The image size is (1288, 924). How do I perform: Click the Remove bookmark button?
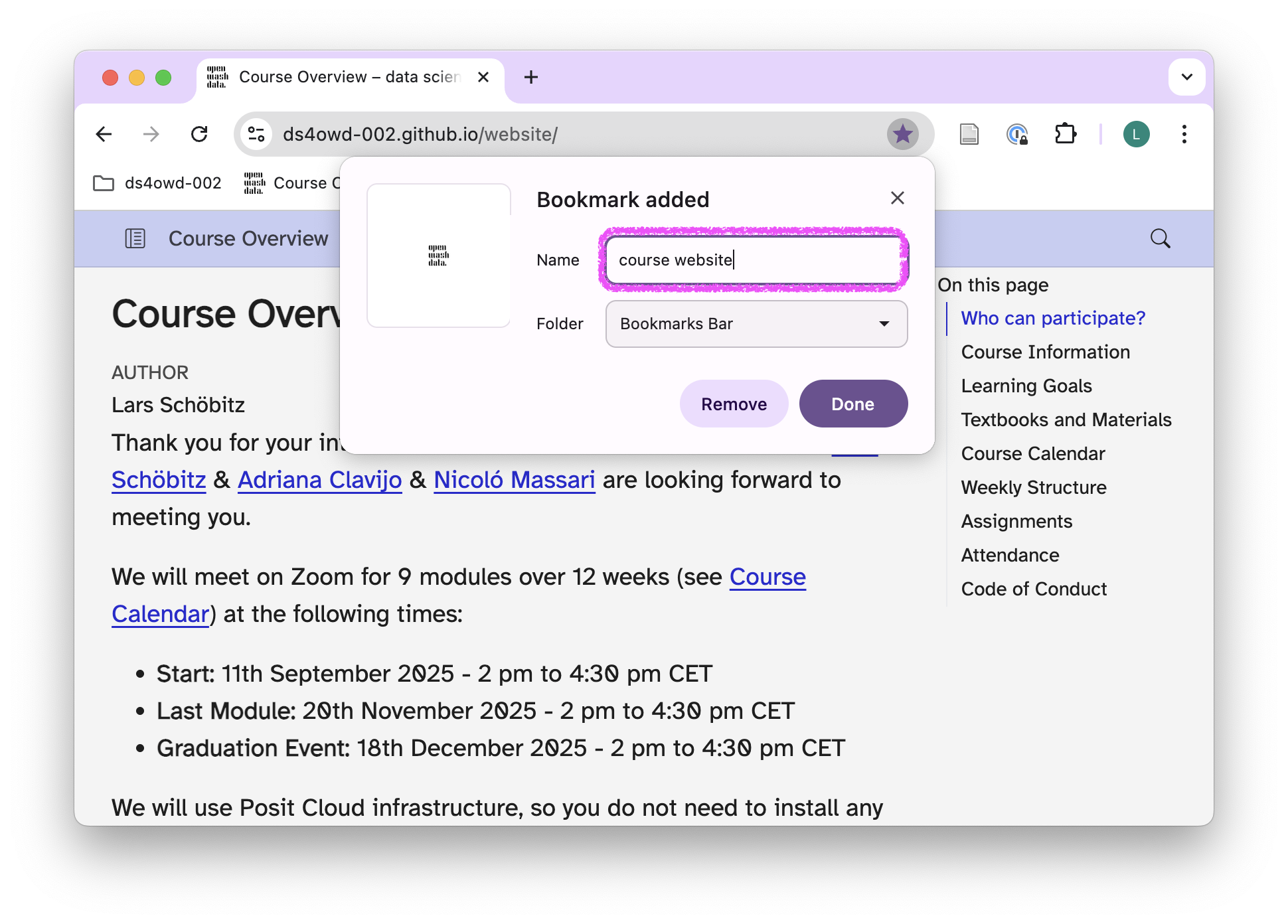pyautogui.click(x=734, y=404)
